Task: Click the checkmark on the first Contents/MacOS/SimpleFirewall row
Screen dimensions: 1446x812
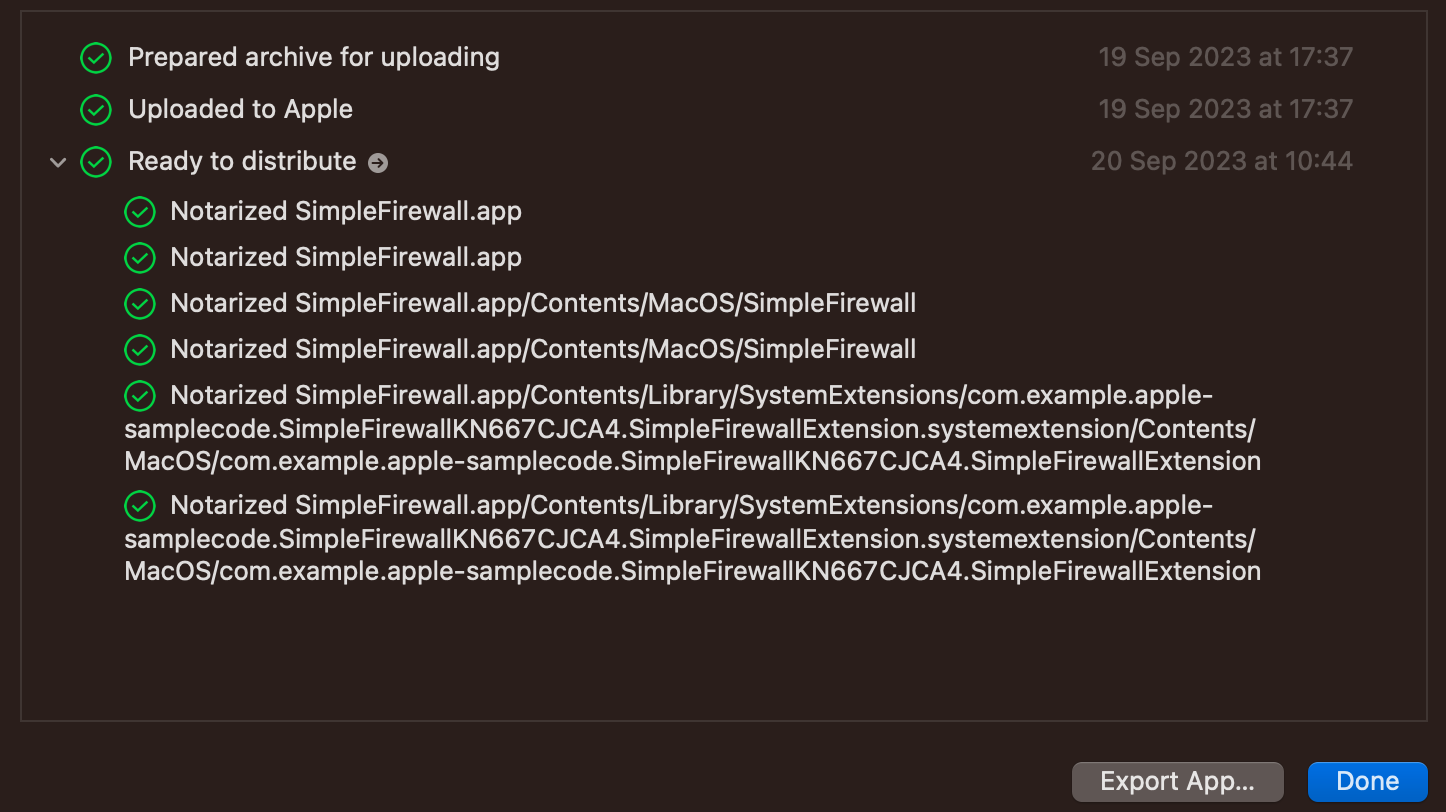Action: click(x=139, y=303)
